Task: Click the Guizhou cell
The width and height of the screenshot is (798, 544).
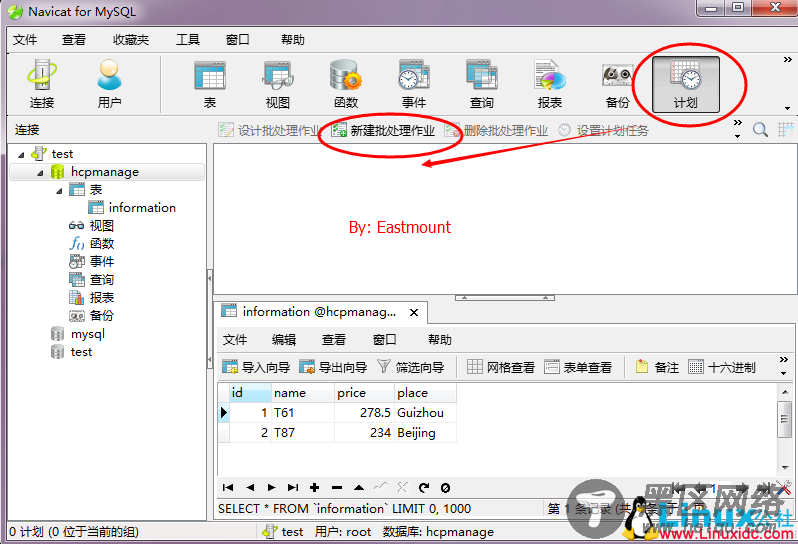Action: click(x=425, y=413)
